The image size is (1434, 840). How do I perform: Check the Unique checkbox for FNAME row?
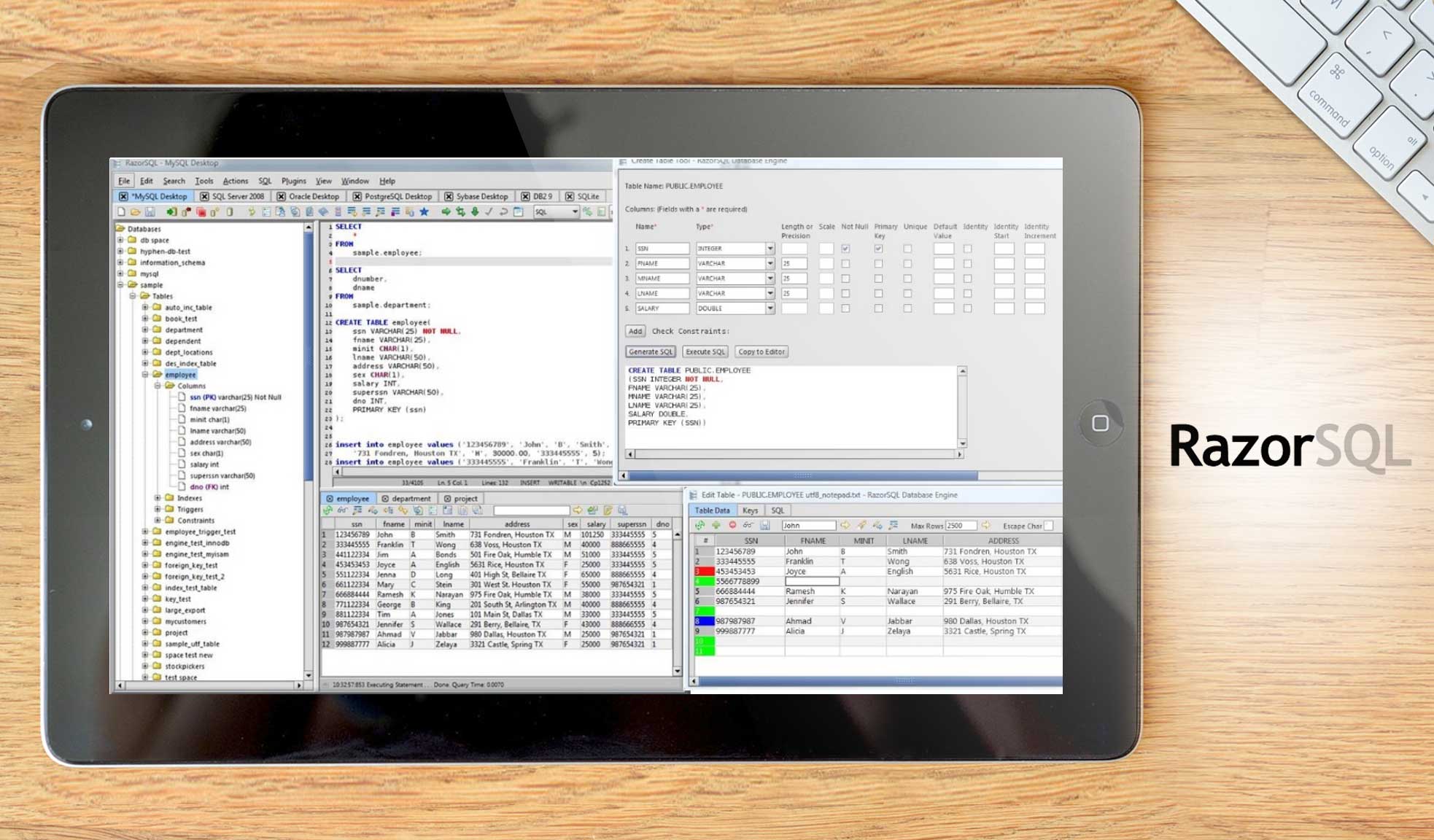pyautogui.click(x=907, y=263)
